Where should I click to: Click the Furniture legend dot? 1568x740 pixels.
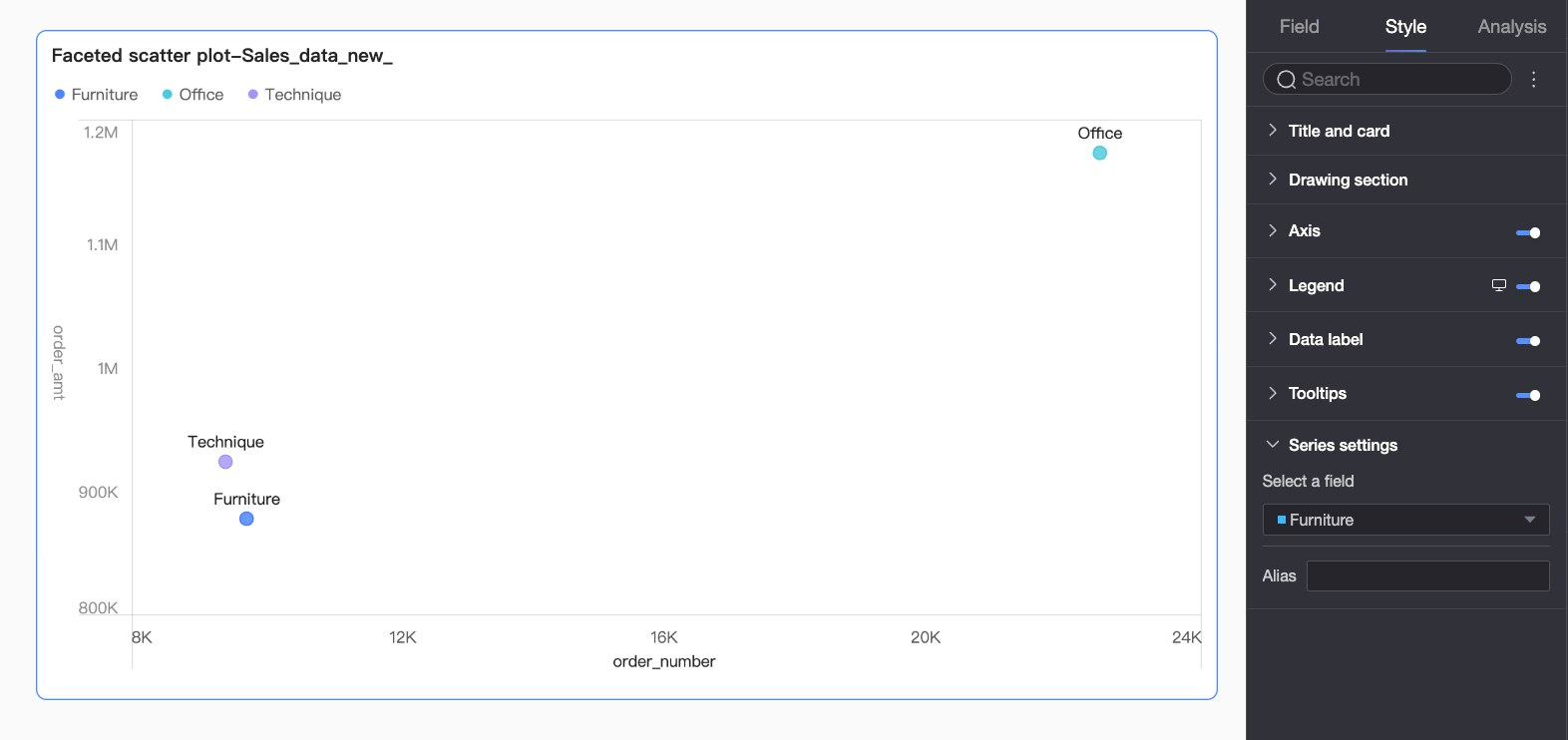click(x=60, y=95)
